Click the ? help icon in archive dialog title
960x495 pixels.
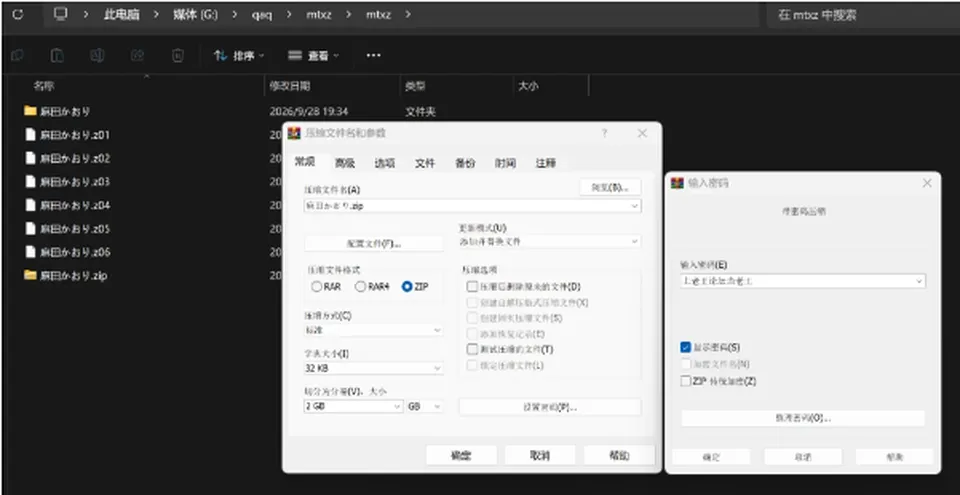coord(605,133)
